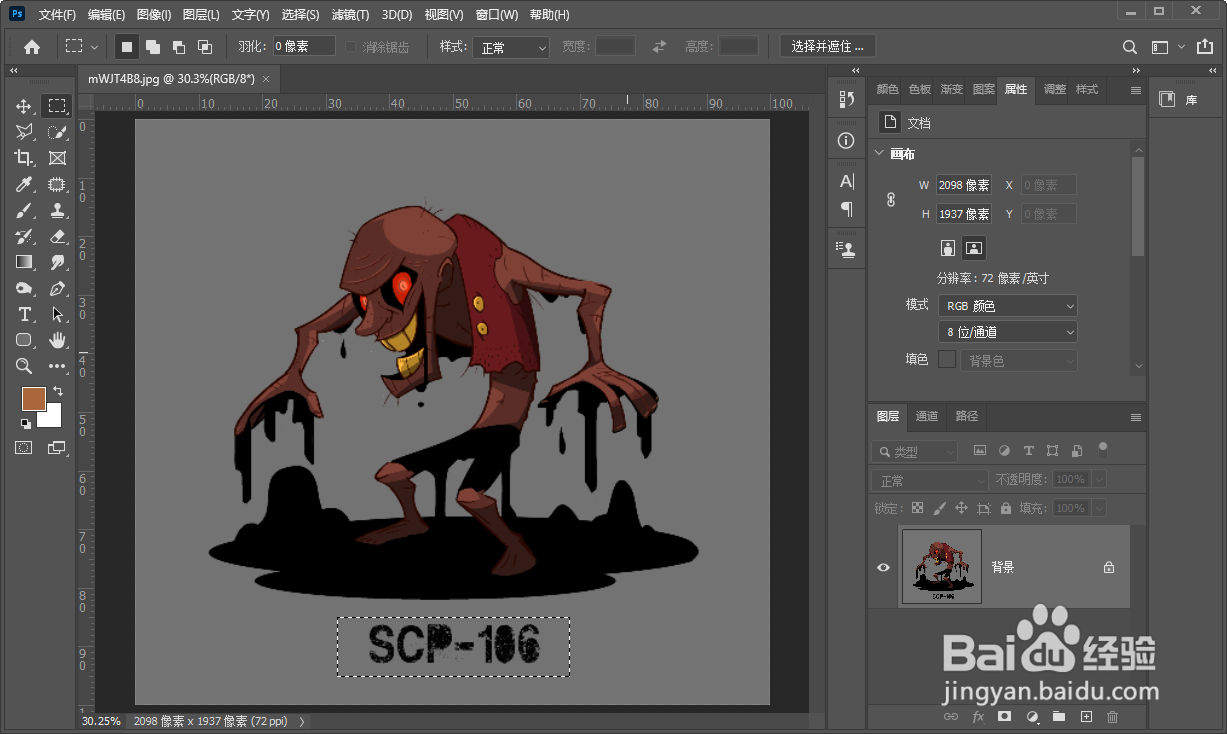This screenshot has width=1227, height=734.
Task: Click the feather 羽化 input field
Action: [304, 46]
